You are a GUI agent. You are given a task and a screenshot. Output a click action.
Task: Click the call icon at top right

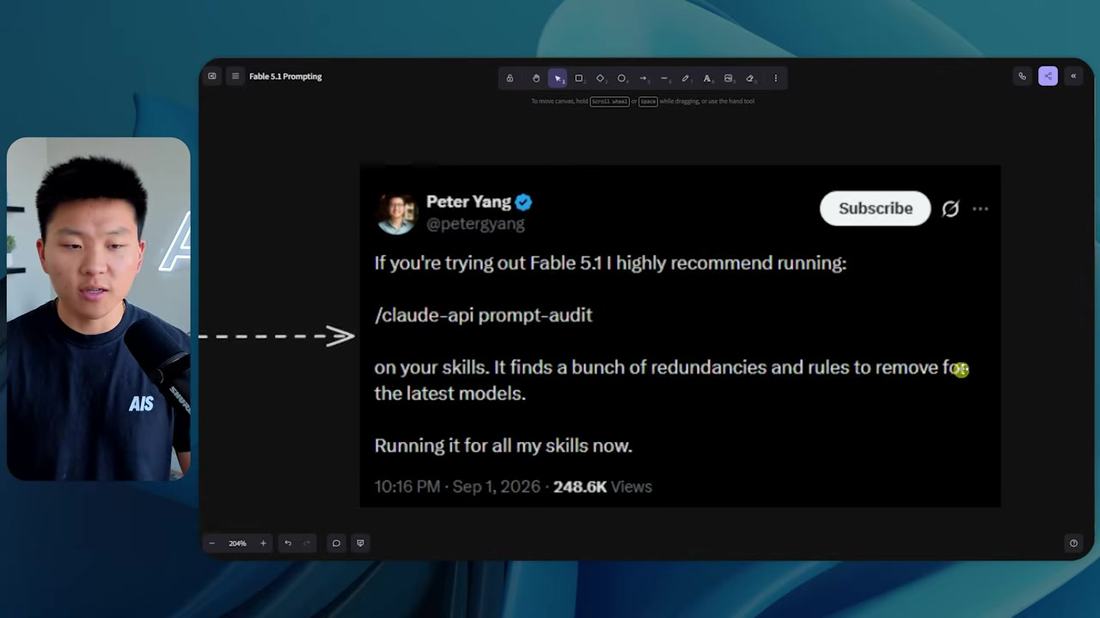(1022, 76)
